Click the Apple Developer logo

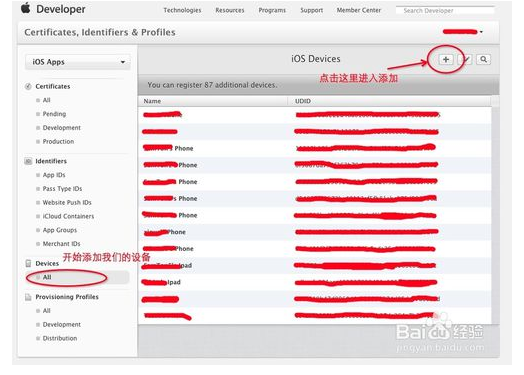pos(26,8)
